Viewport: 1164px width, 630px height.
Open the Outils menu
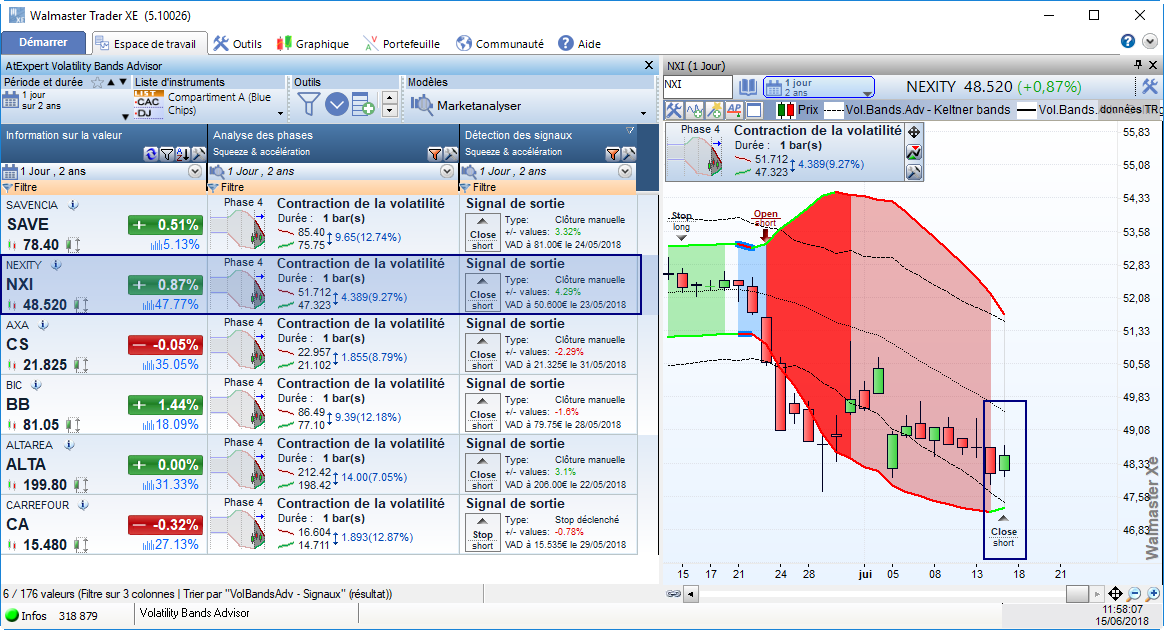[x=238, y=44]
